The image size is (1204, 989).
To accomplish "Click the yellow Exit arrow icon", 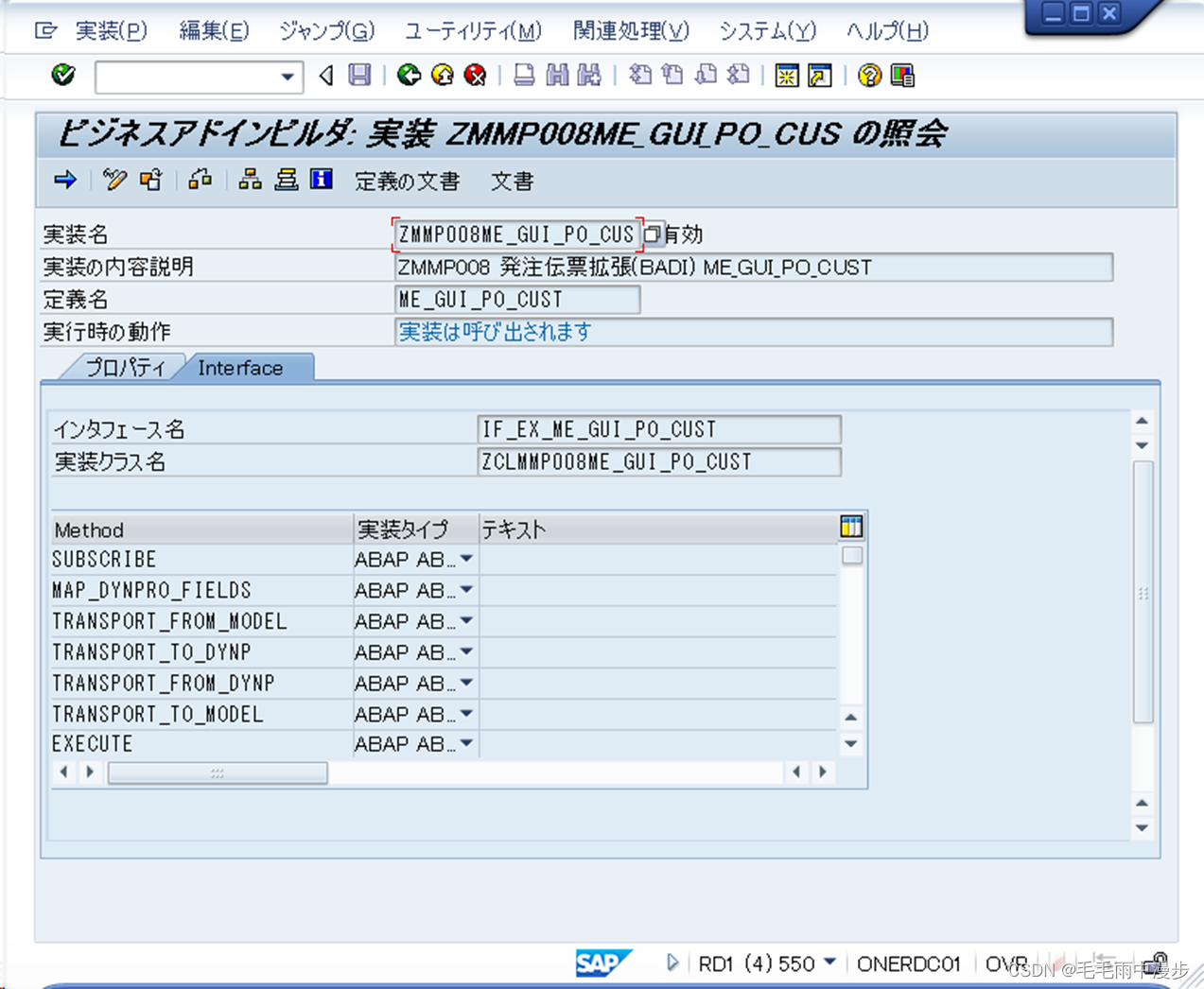I will [442, 75].
